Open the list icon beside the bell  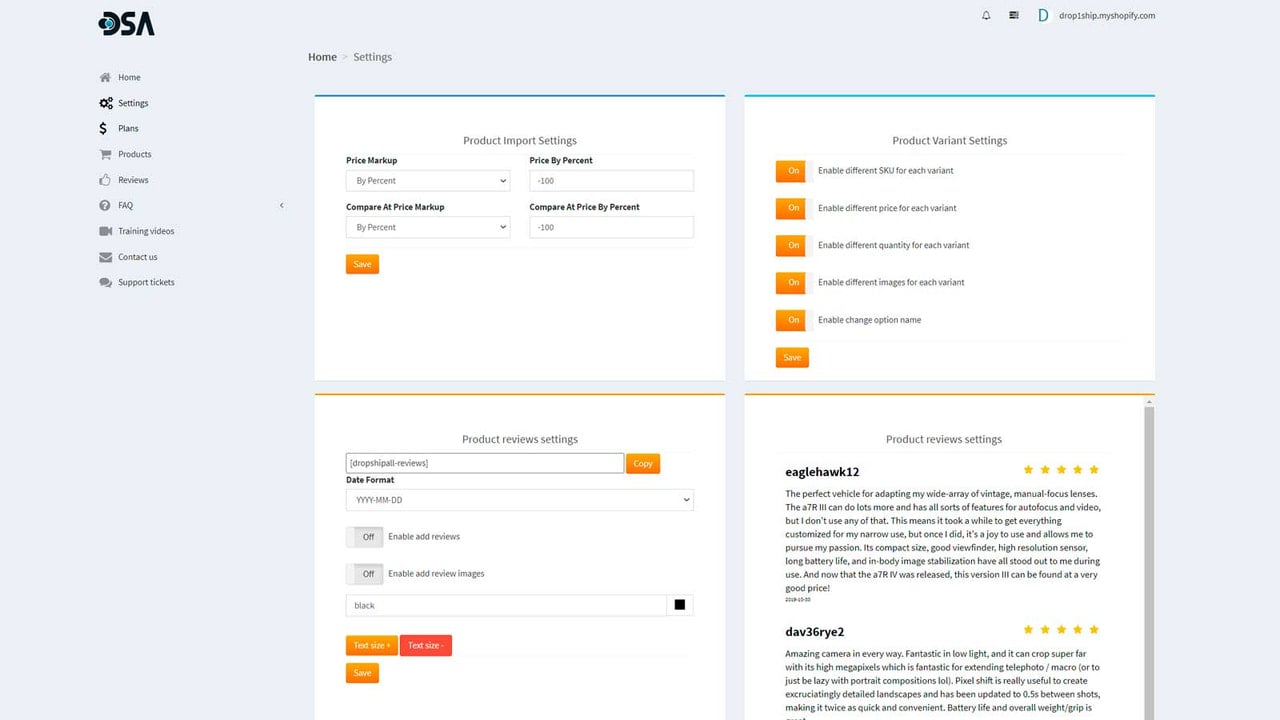pyautogui.click(x=1014, y=16)
